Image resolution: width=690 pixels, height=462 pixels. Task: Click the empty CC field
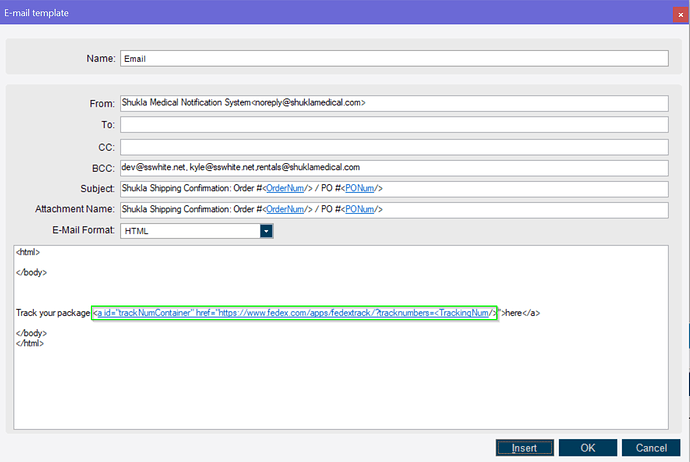point(394,147)
